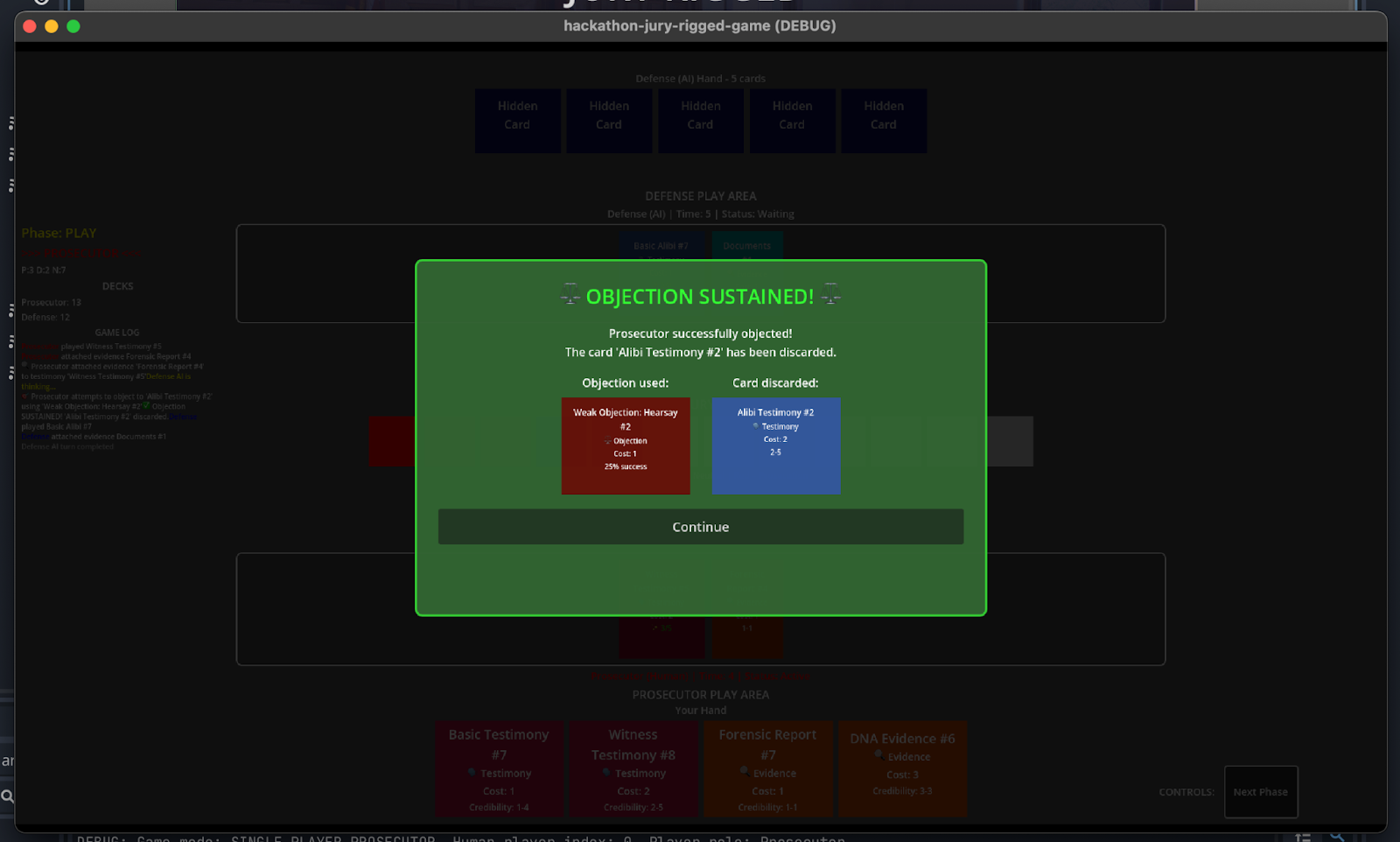Click the Testimony eye icon on Basic Testimony #7
Image resolution: width=1400 pixels, height=842 pixels.
[x=472, y=773]
